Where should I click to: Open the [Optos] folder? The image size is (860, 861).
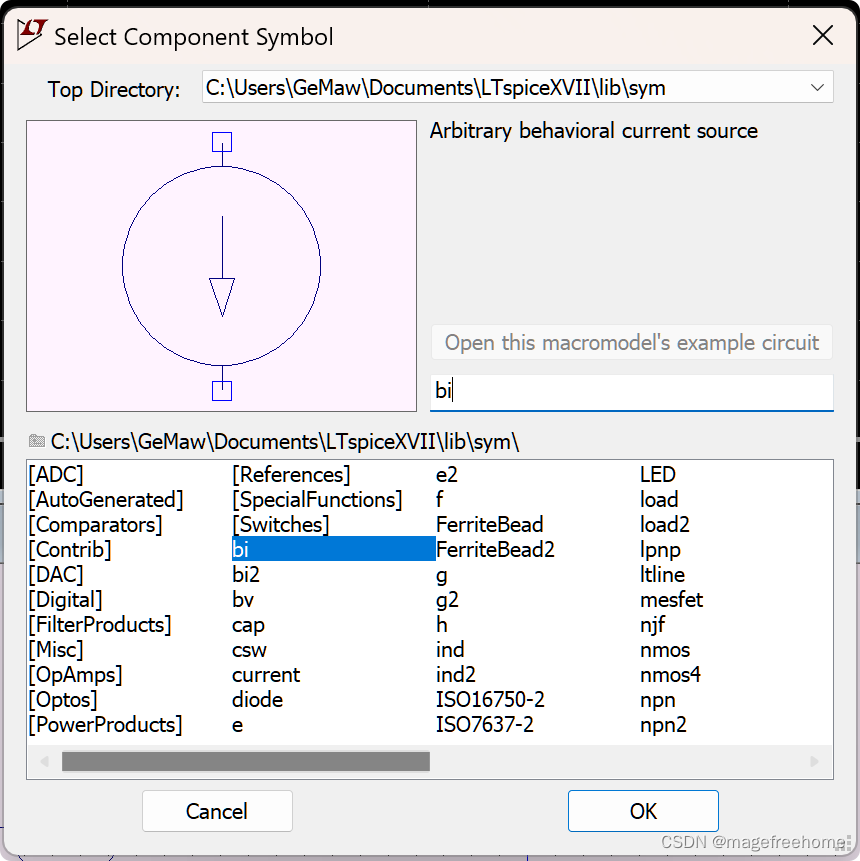pos(63,700)
